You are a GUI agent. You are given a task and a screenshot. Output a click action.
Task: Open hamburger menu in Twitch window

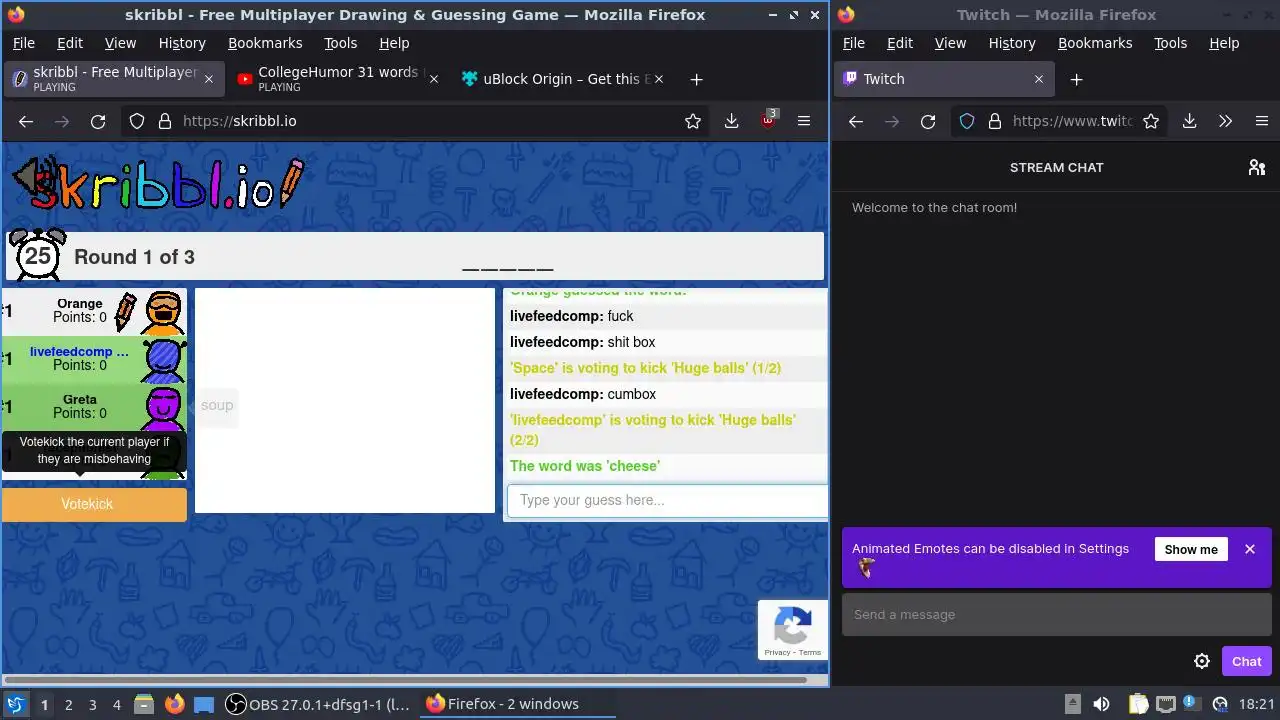click(1261, 121)
